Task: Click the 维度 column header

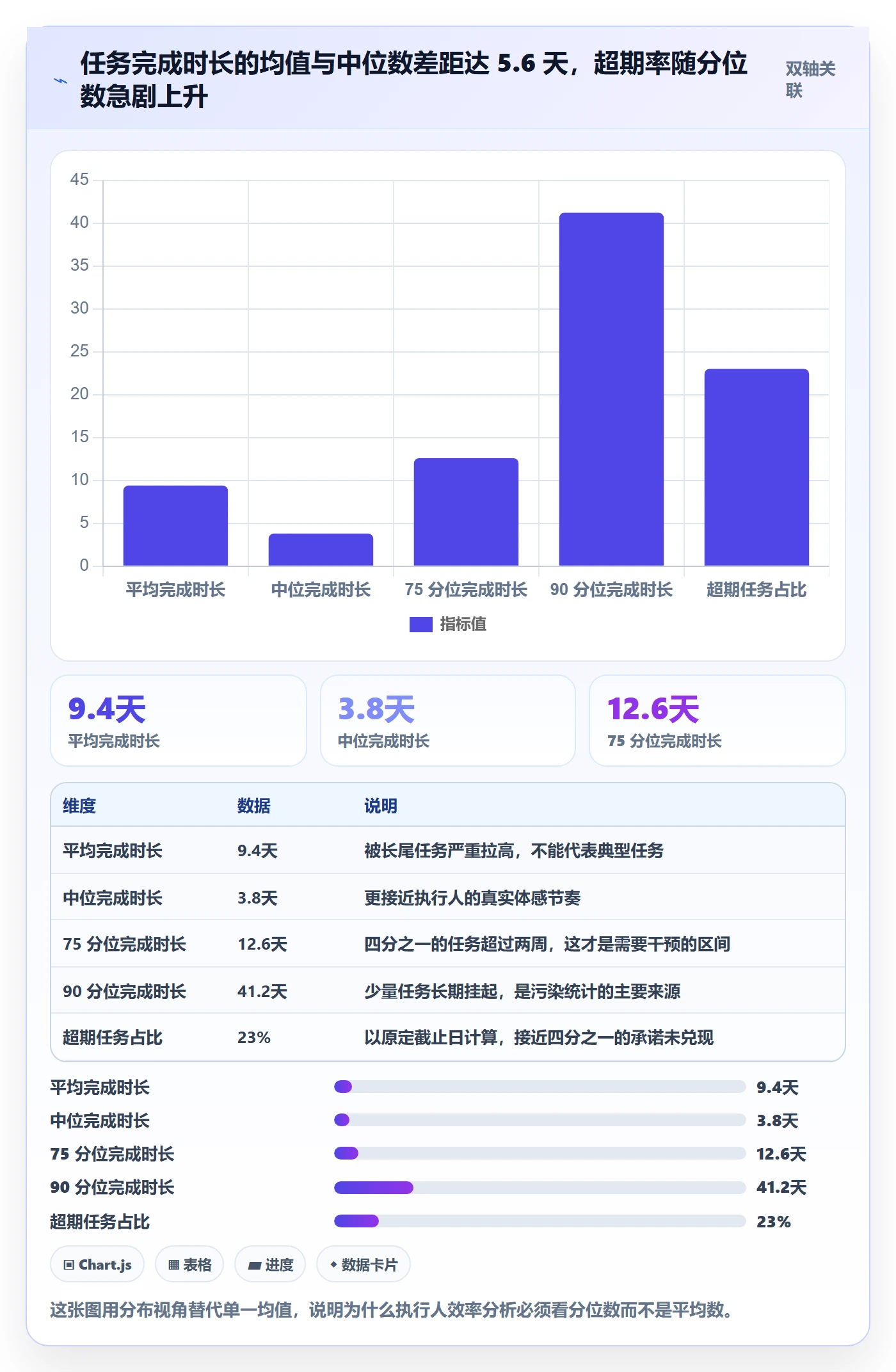Action: [79, 806]
